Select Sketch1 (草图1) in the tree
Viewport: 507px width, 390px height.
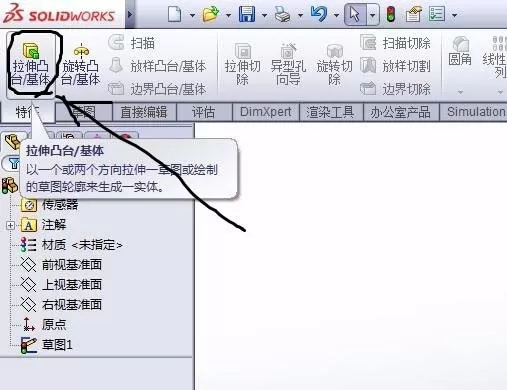[x=47, y=345]
